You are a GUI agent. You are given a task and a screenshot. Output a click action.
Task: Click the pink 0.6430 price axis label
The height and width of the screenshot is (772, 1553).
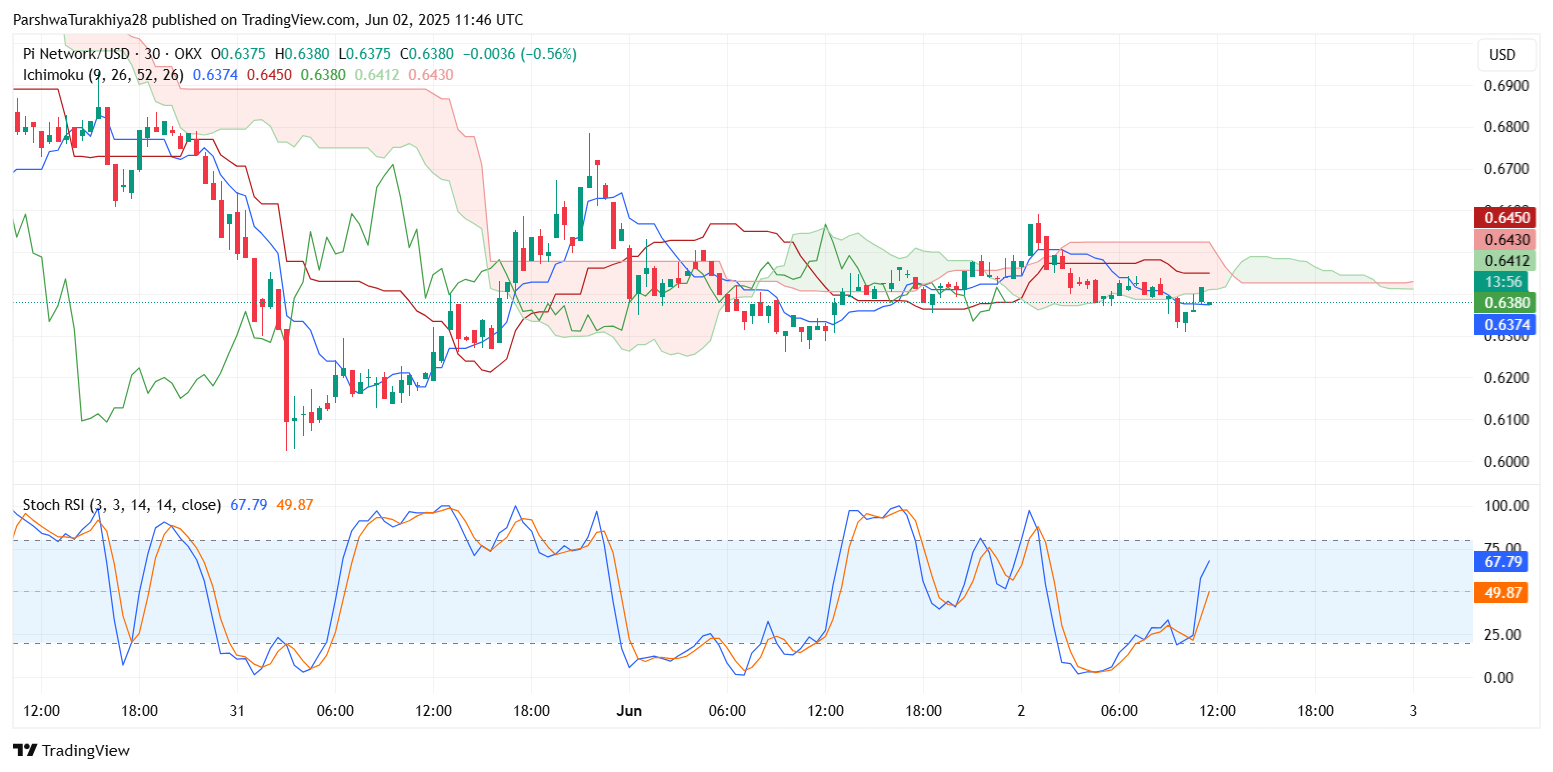click(x=1505, y=240)
